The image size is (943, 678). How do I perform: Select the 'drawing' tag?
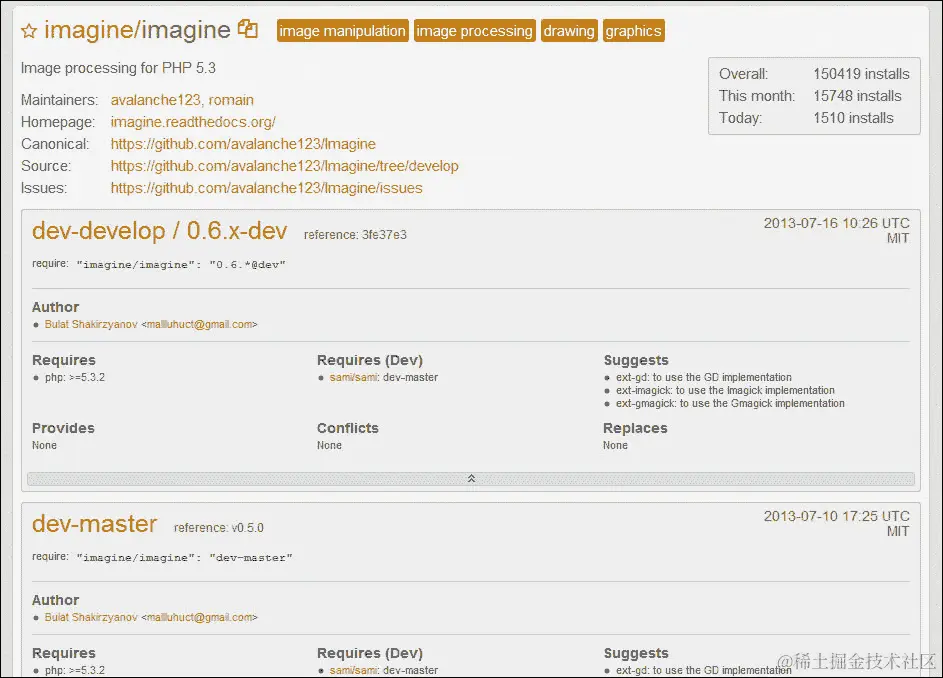[569, 31]
